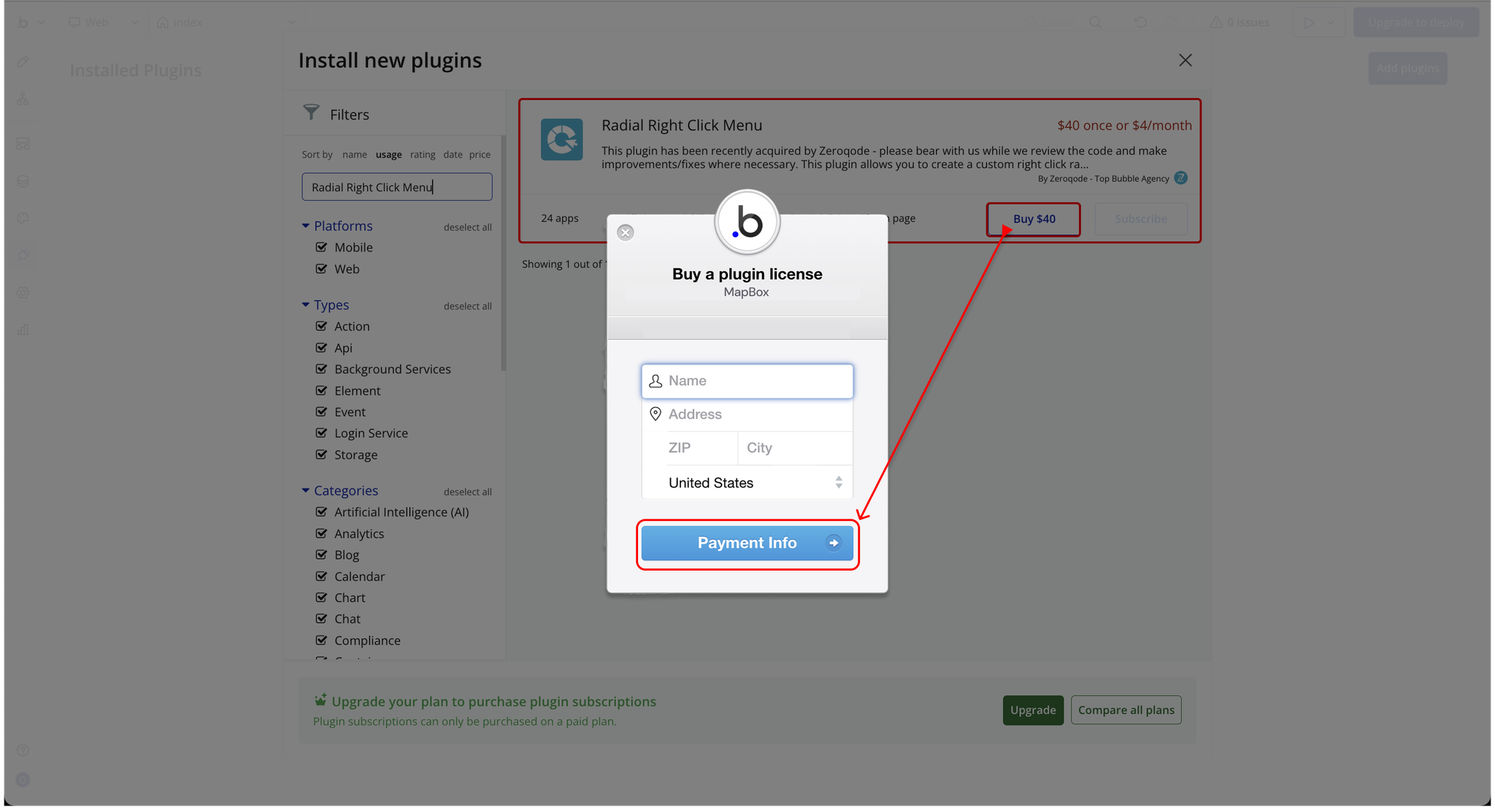
Task: Click the arrow icon on Payment Info button
Action: (x=833, y=543)
